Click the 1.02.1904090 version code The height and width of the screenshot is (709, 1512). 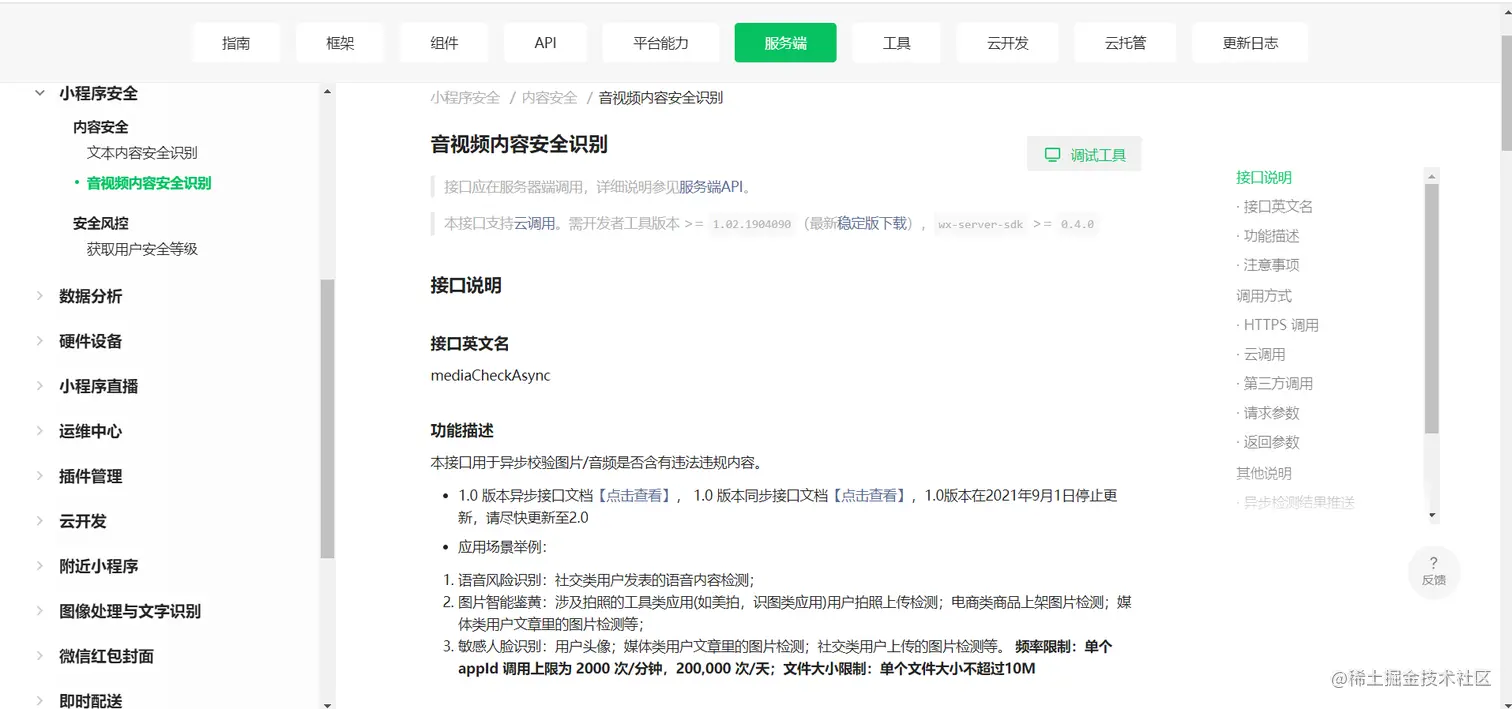751,224
